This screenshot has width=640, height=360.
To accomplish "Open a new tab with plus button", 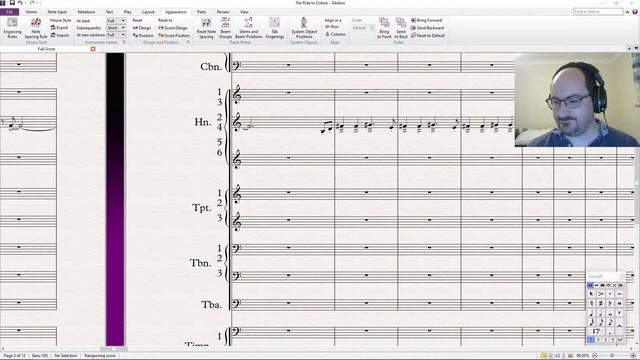I will (629, 49).
